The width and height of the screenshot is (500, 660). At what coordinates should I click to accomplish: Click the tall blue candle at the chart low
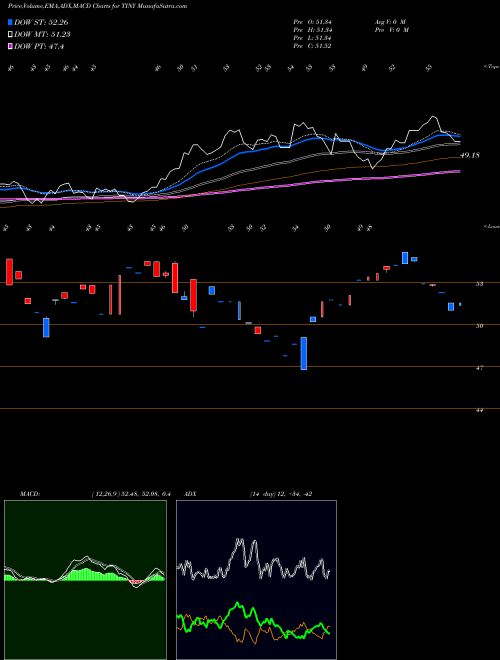pos(303,353)
